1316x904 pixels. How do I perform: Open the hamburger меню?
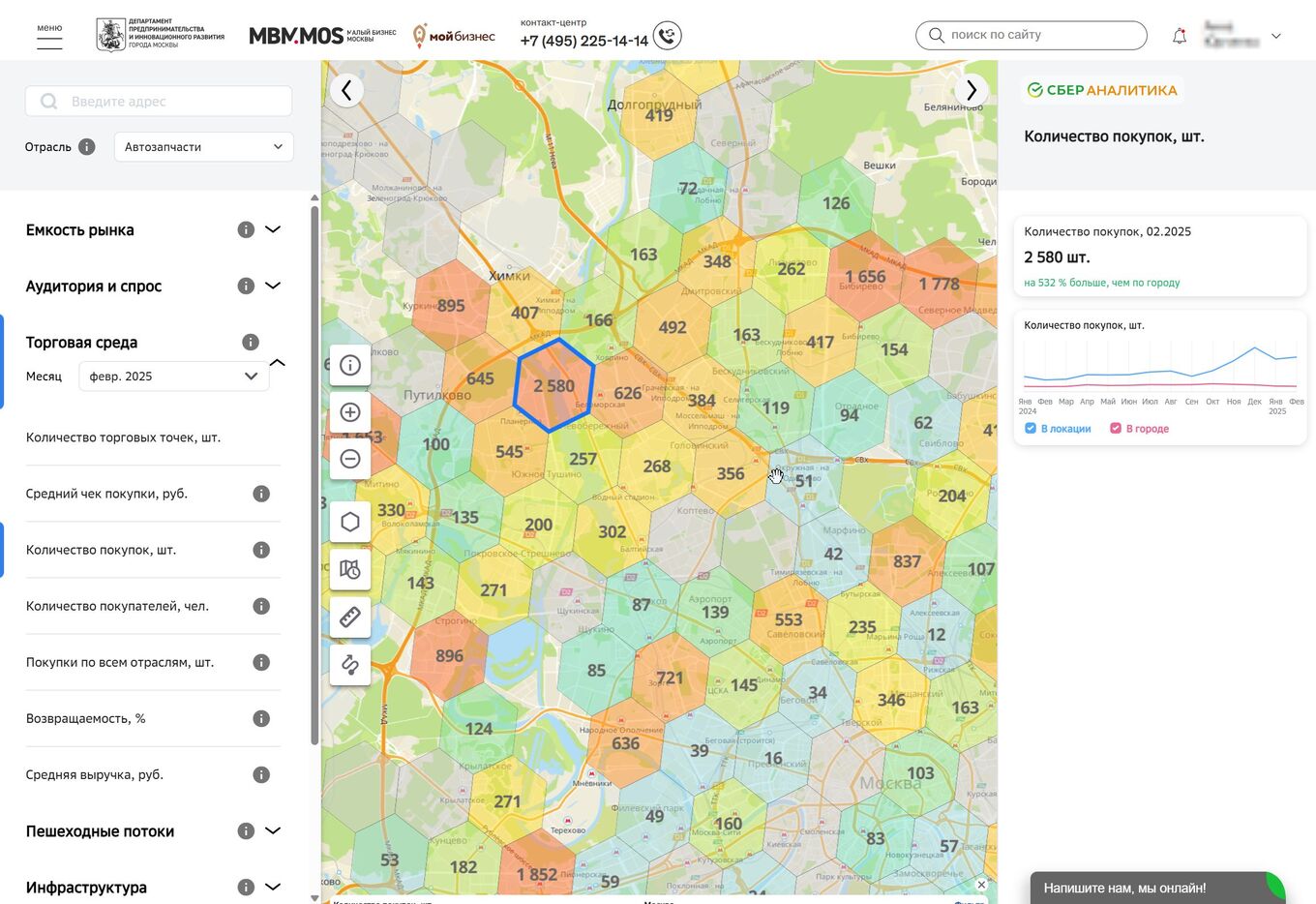[49, 37]
